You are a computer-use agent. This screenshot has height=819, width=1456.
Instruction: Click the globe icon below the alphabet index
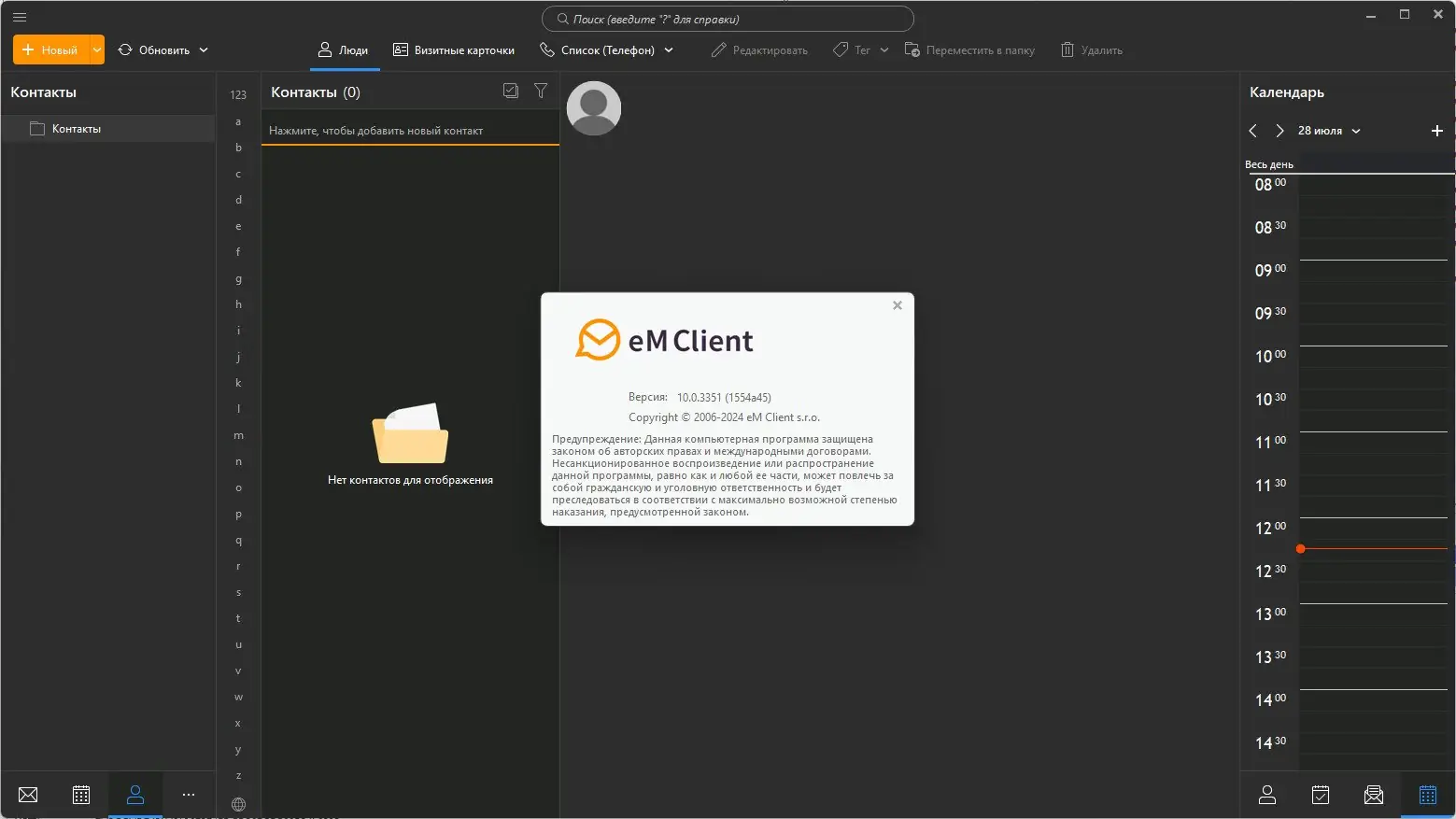(x=238, y=804)
